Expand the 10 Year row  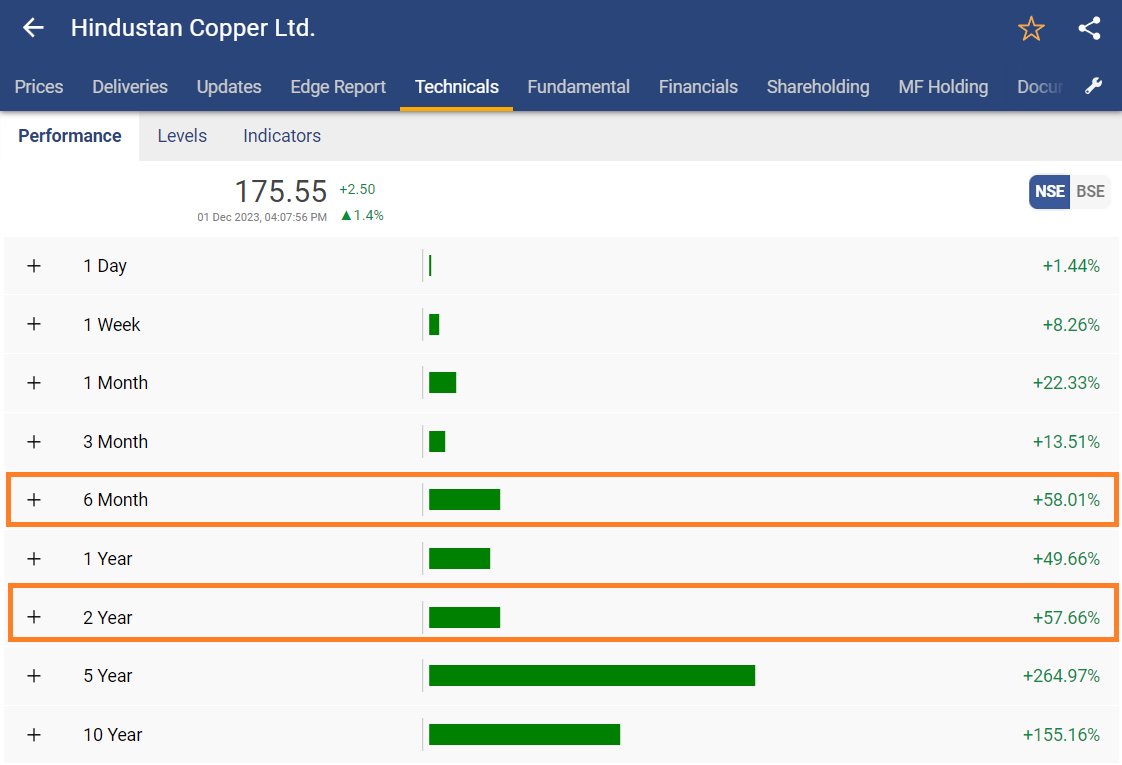(x=34, y=734)
